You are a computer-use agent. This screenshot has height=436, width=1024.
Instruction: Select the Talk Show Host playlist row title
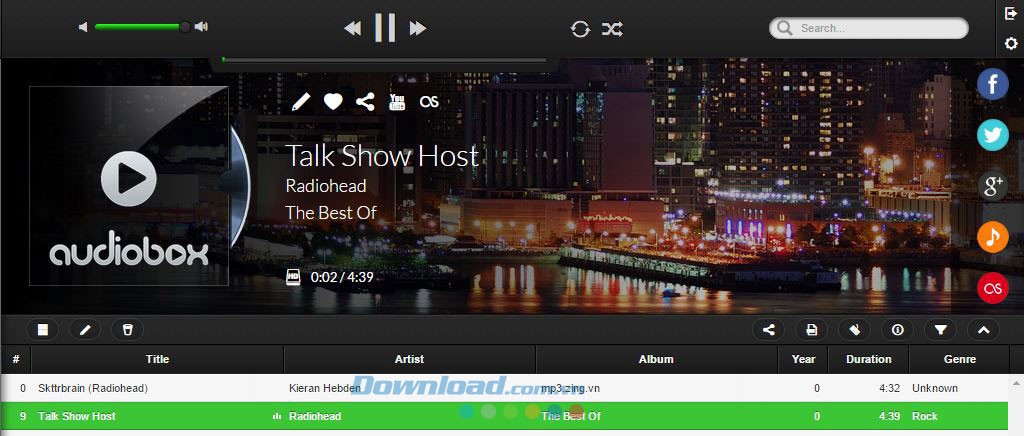76,416
